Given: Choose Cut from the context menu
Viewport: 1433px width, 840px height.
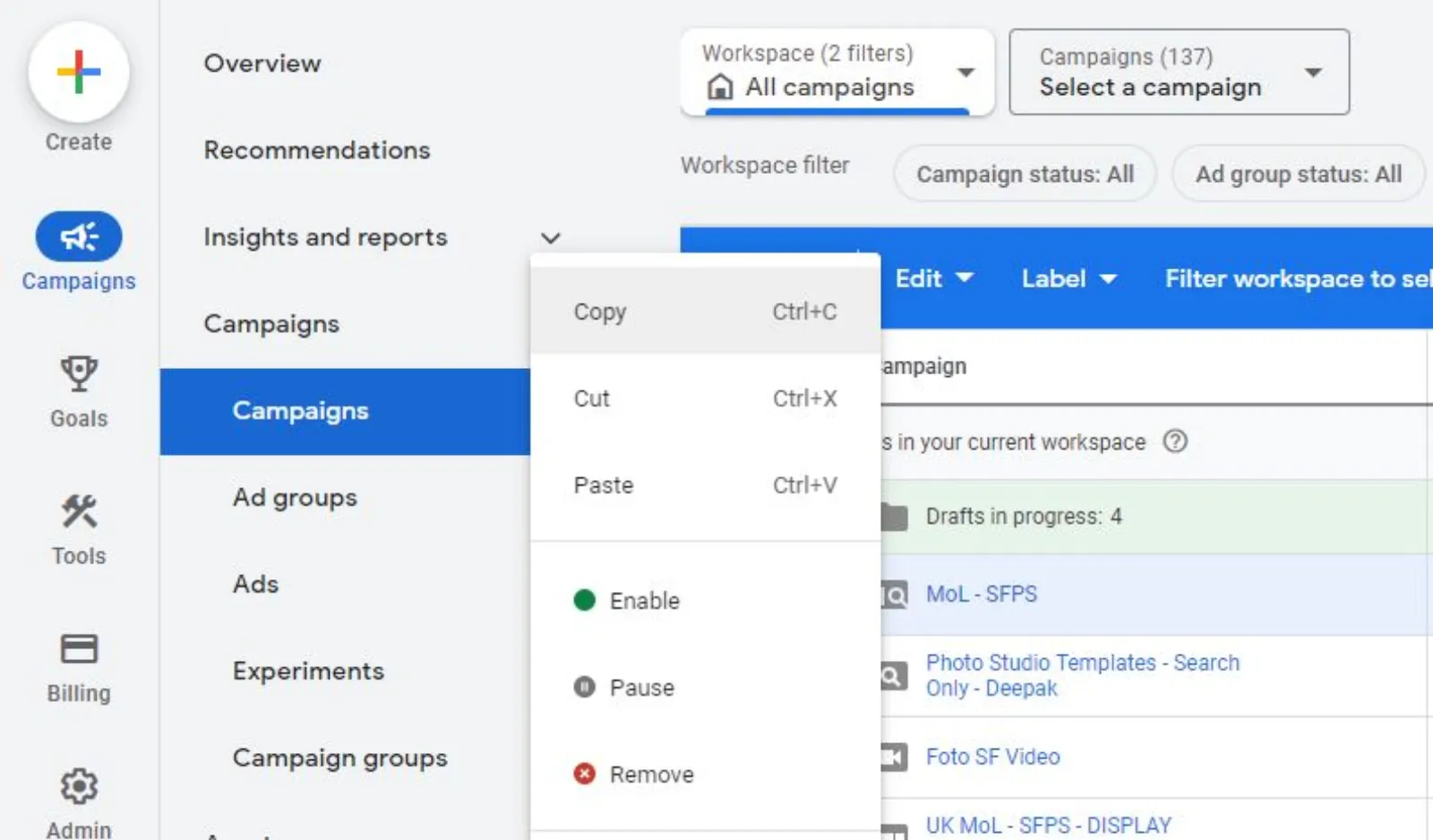Looking at the screenshot, I should pyautogui.click(x=706, y=399).
